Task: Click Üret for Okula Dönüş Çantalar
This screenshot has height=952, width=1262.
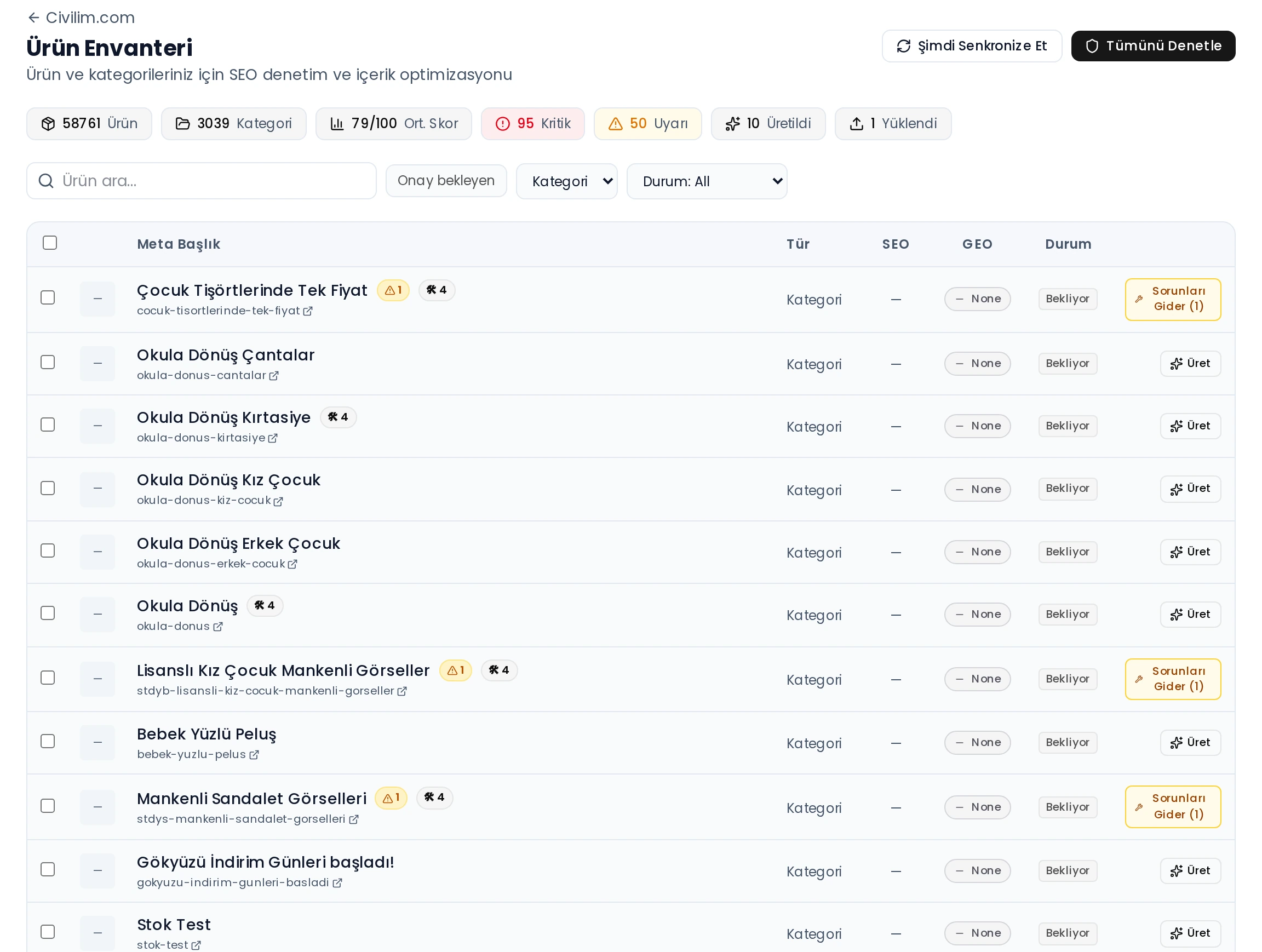Action: coord(1190,363)
